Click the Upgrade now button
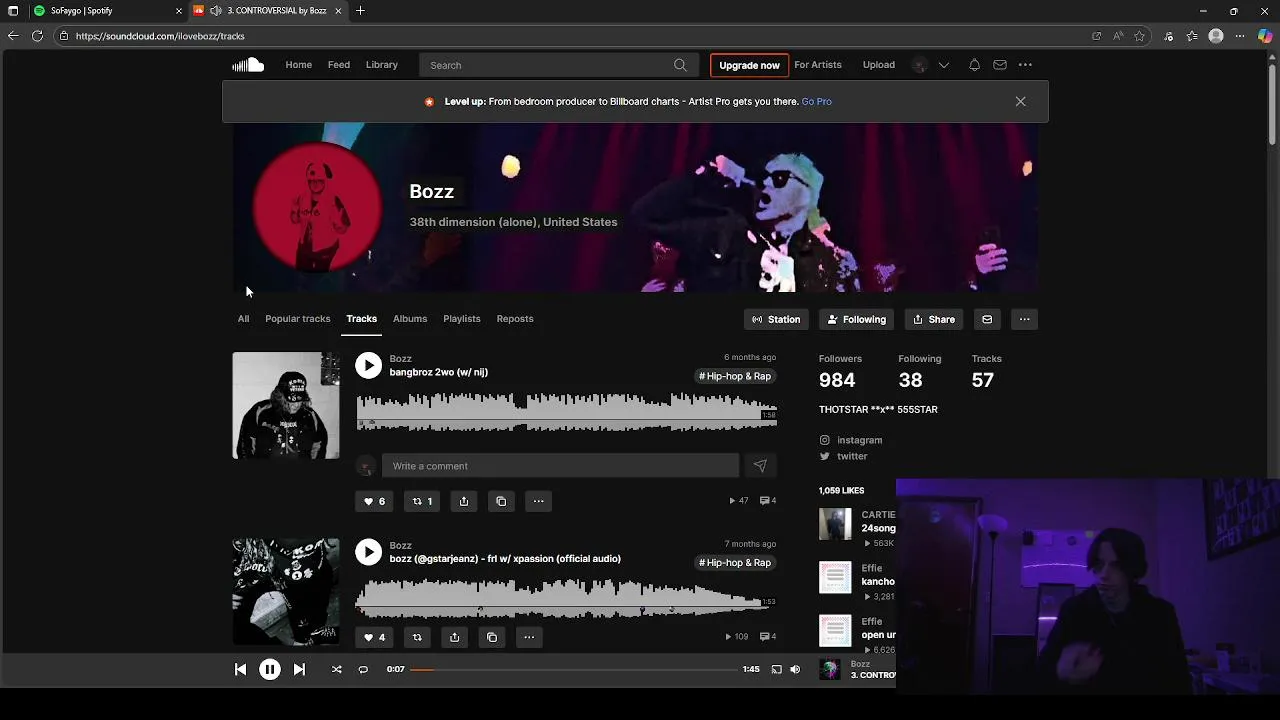 tap(749, 65)
